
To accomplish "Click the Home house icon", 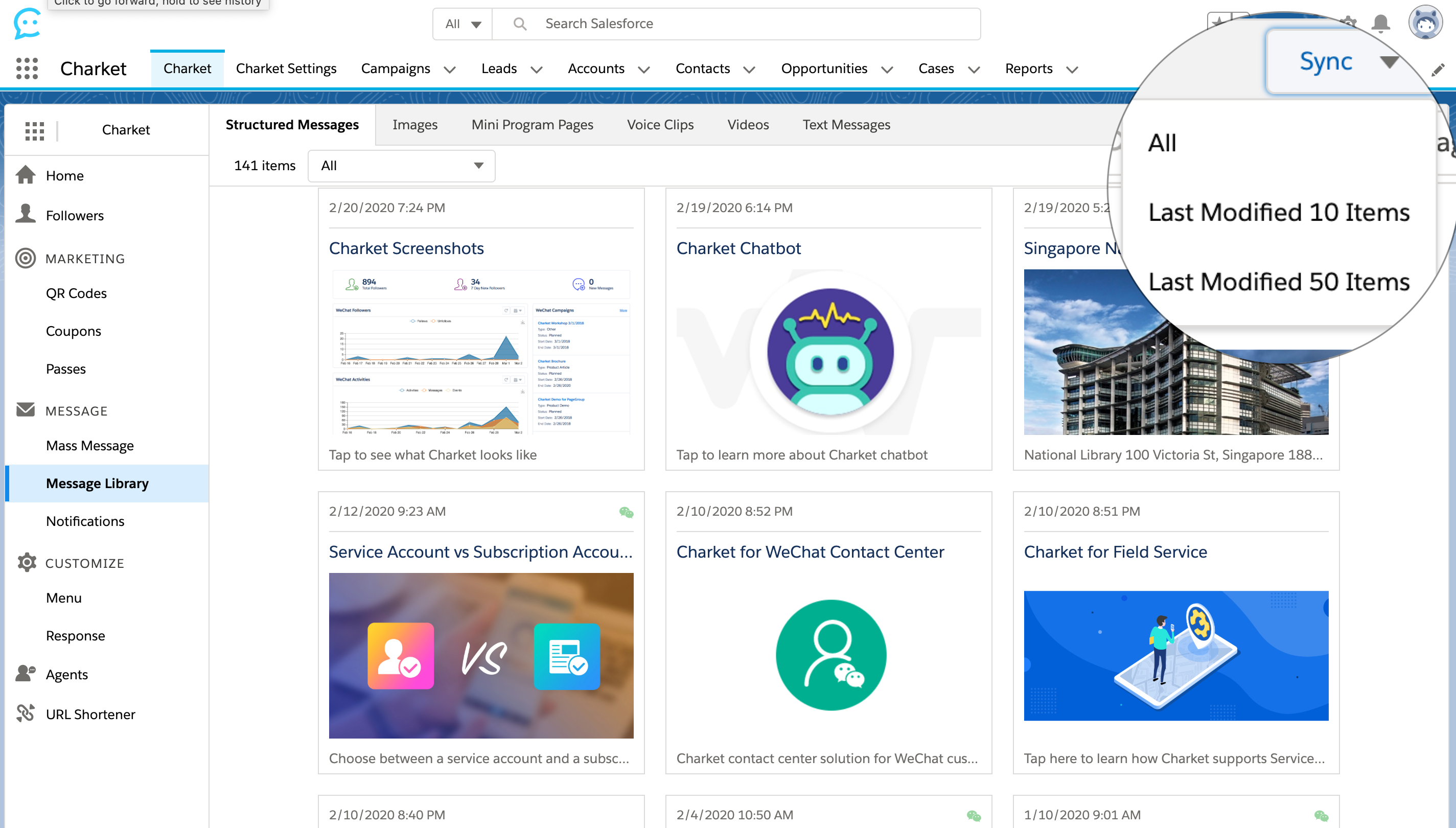I will pyautogui.click(x=26, y=175).
